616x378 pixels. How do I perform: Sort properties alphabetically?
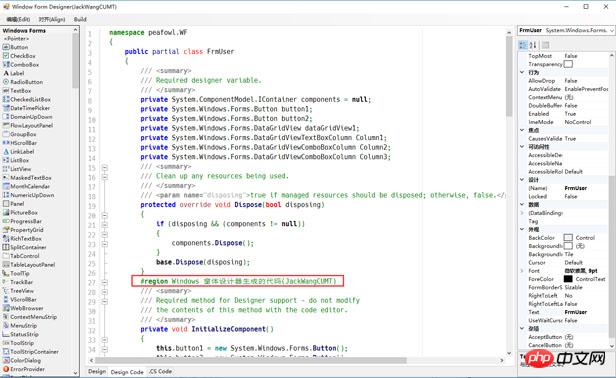(533, 45)
